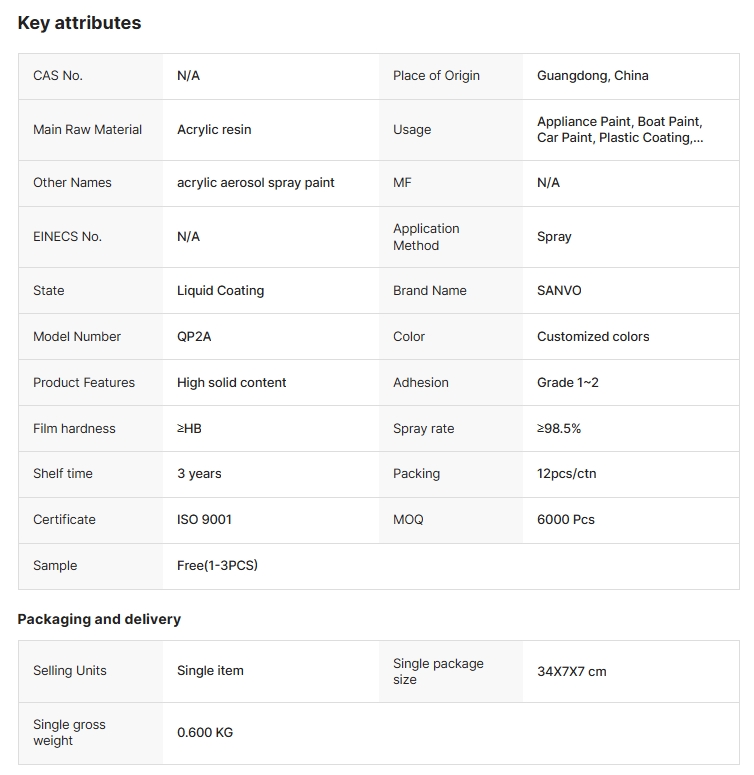754x775 pixels.
Task: Click the Key attributes heading
Action: click(x=79, y=23)
